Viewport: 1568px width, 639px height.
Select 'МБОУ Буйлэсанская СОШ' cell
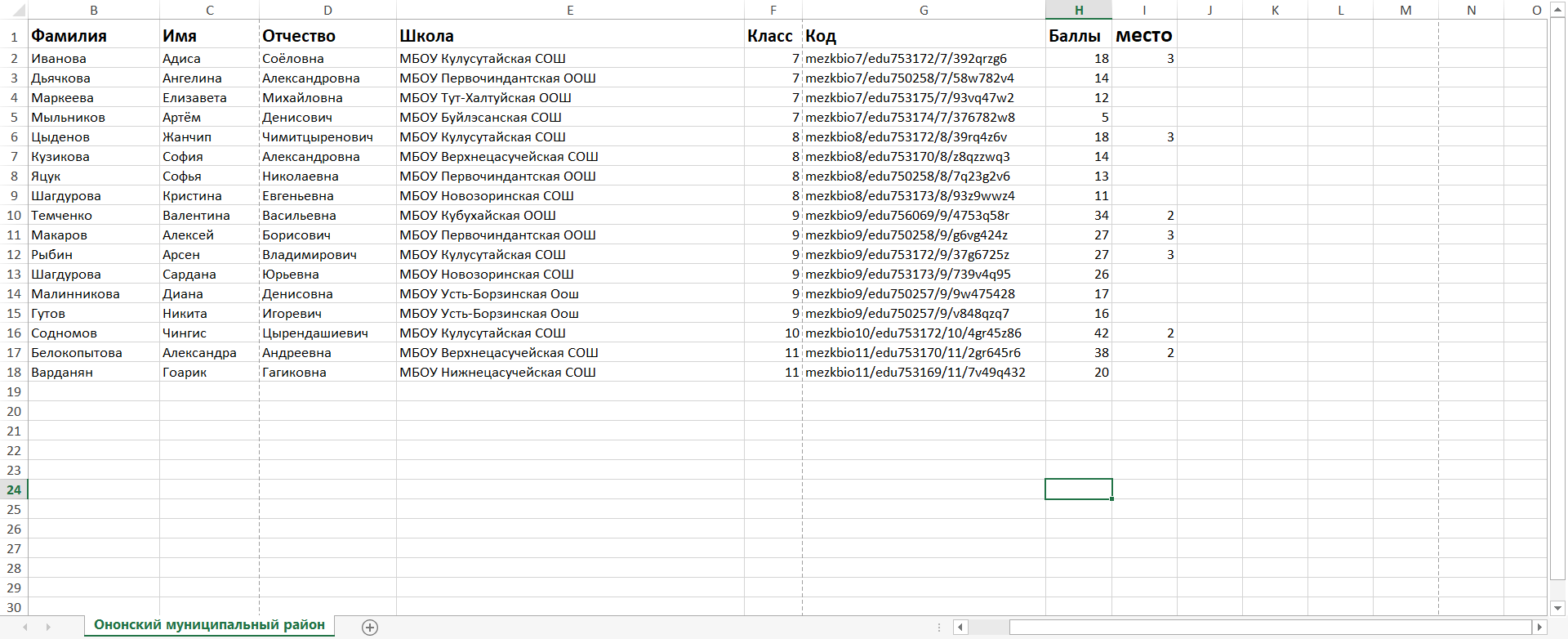coord(570,117)
